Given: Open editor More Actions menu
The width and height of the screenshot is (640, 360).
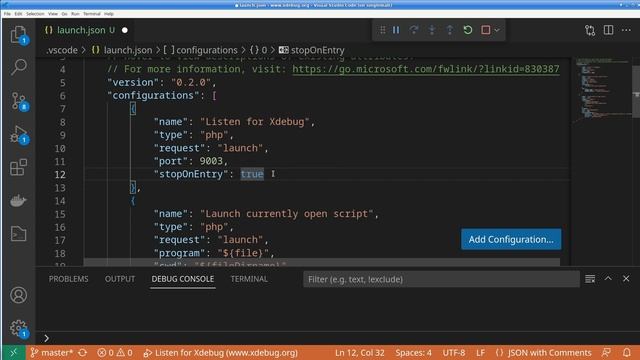Looking at the screenshot, I should point(626,30).
